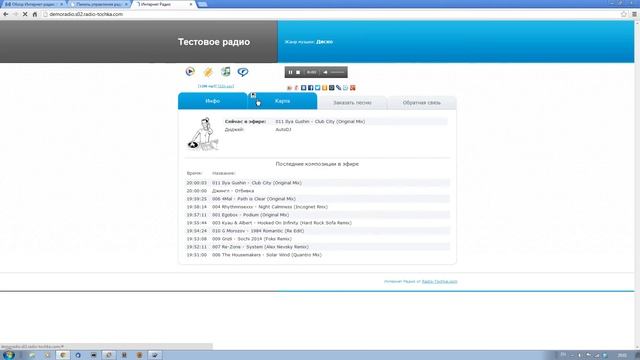Open the browser home page icon
This screenshot has width=640, height=360.
pos(35,14)
